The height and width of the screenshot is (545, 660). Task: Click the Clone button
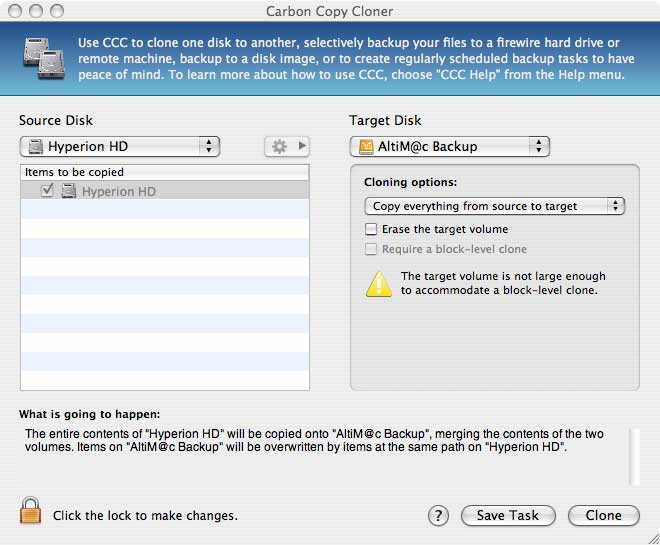(604, 515)
